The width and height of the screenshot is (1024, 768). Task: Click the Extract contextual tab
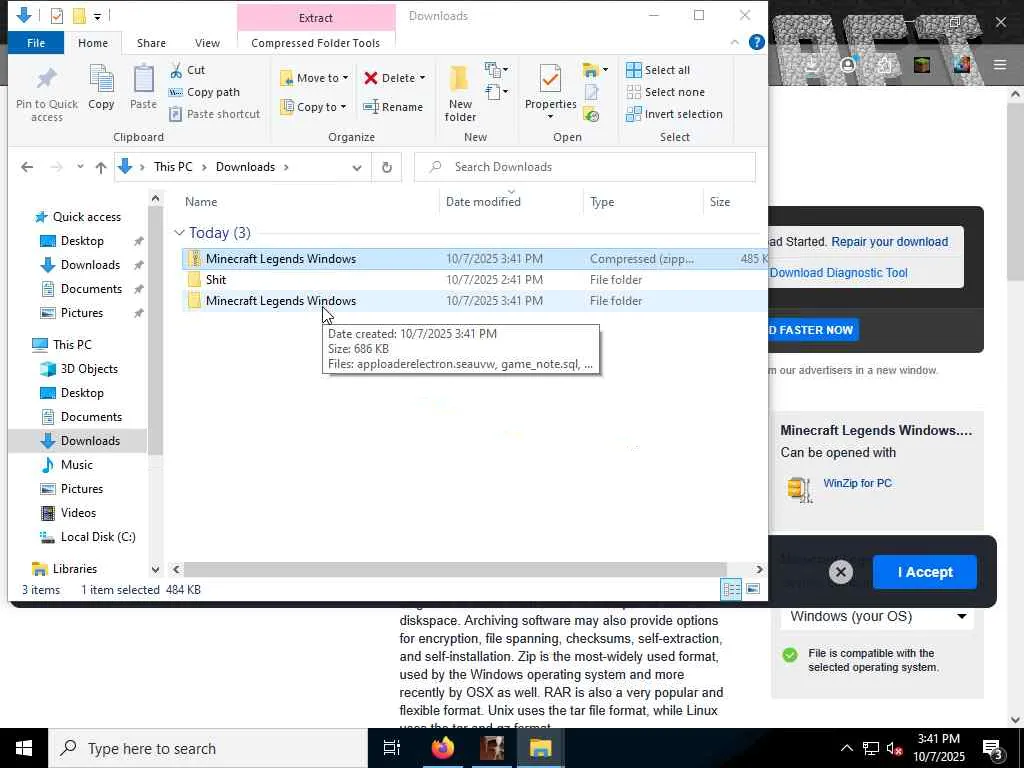pos(316,18)
